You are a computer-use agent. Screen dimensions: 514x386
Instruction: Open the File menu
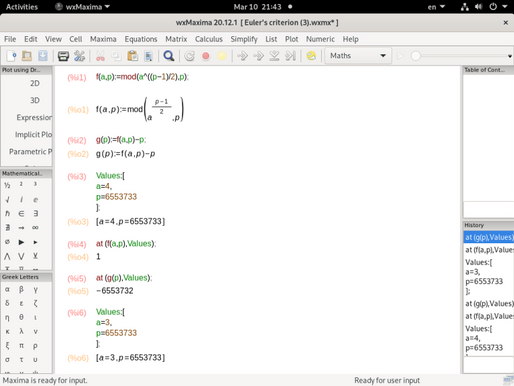tap(10, 39)
